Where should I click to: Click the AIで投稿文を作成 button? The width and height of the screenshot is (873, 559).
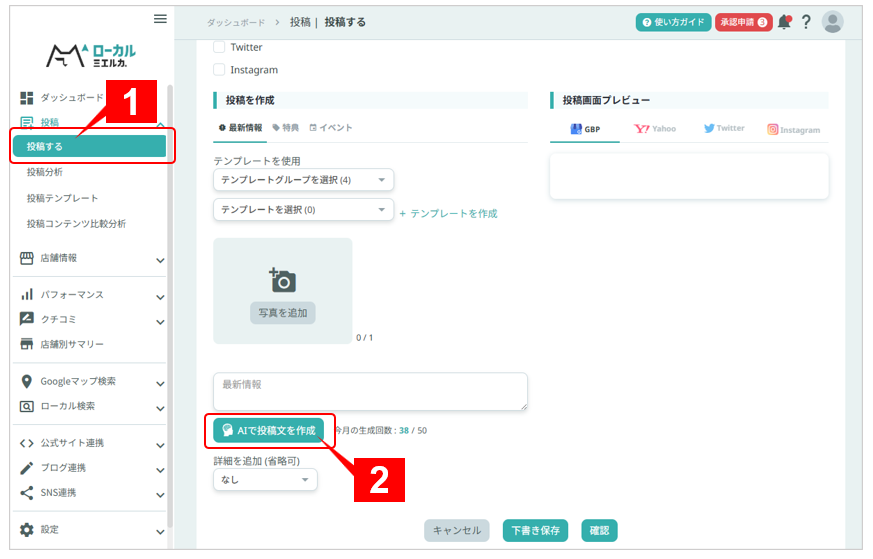[x=268, y=430]
